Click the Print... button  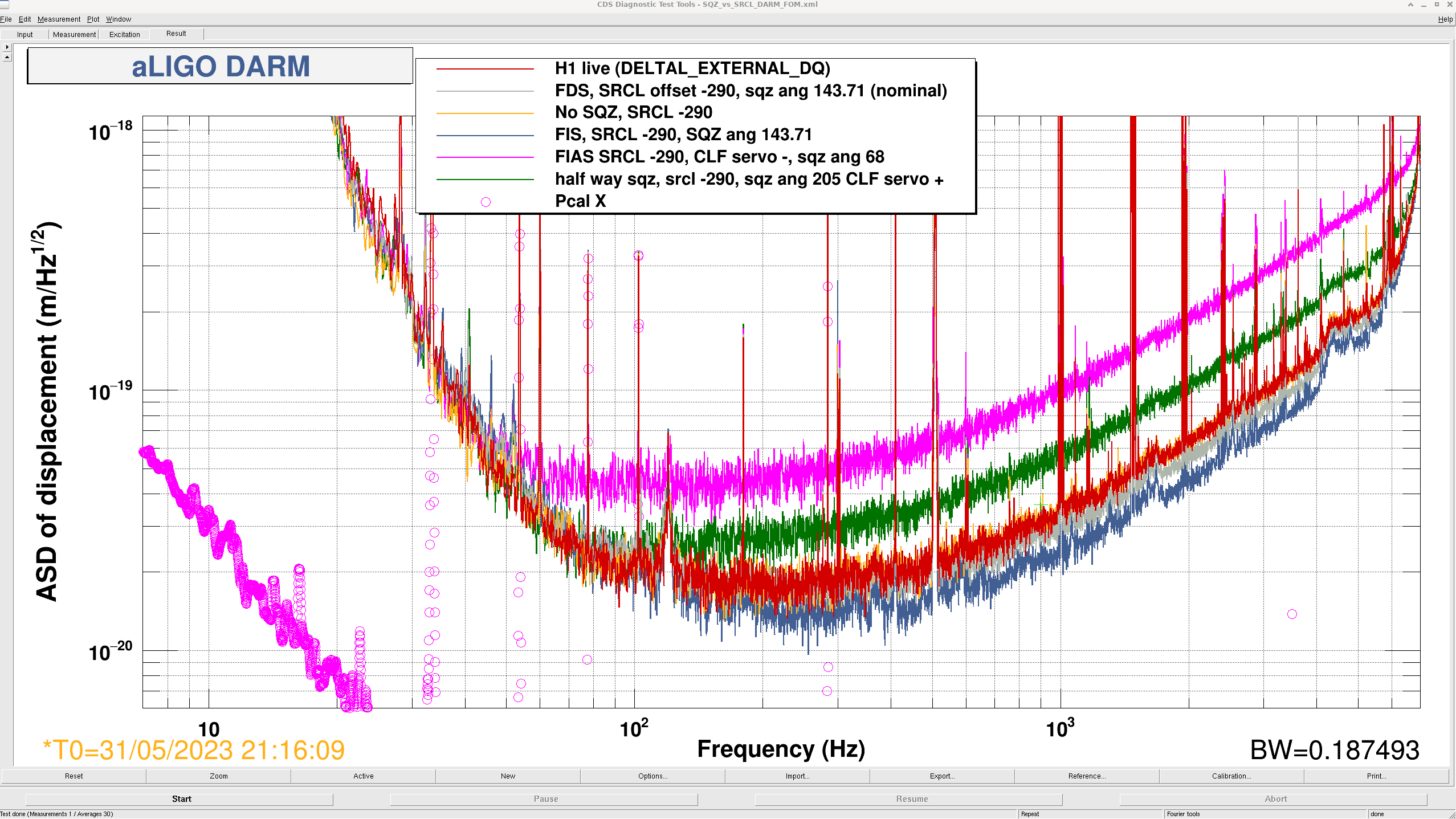tap(1376, 776)
